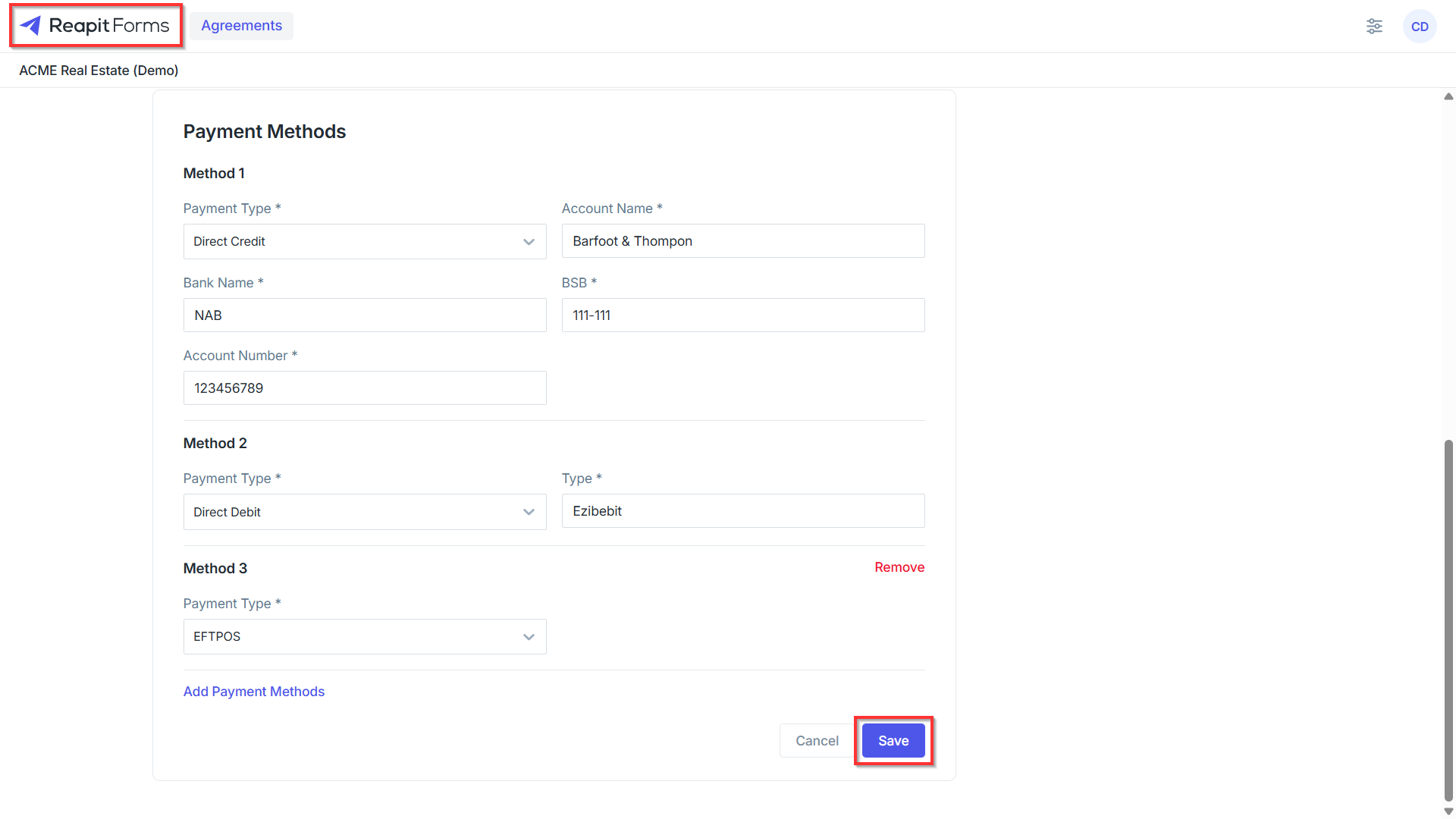Edit the BSB field
The image size is (1456, 819).
tap(743, 315)
